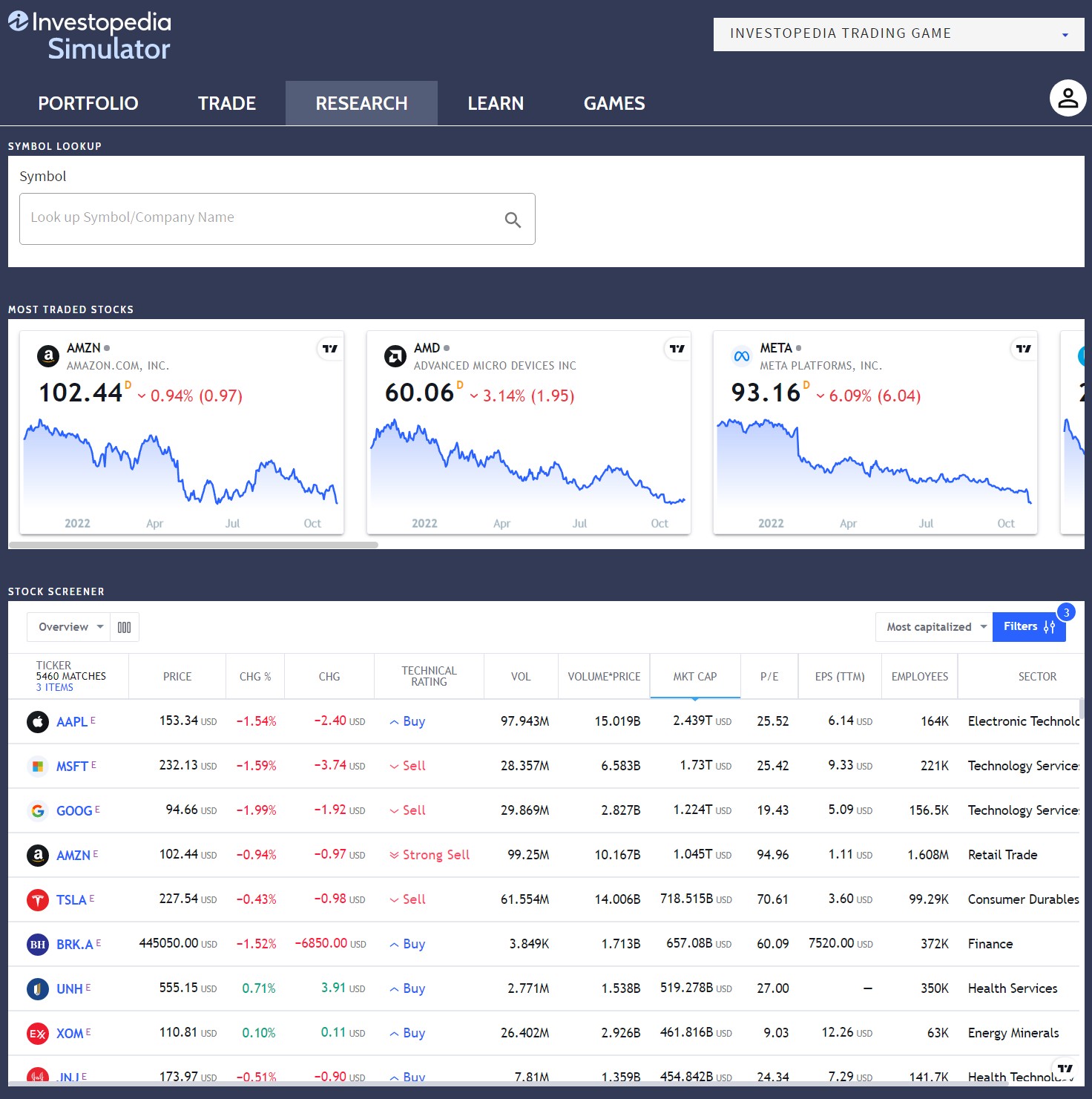The image size is (1092, 1099).
Task: Sort by the SECTOR column header
Action: pyautogui.click(x=1037, y=676)
